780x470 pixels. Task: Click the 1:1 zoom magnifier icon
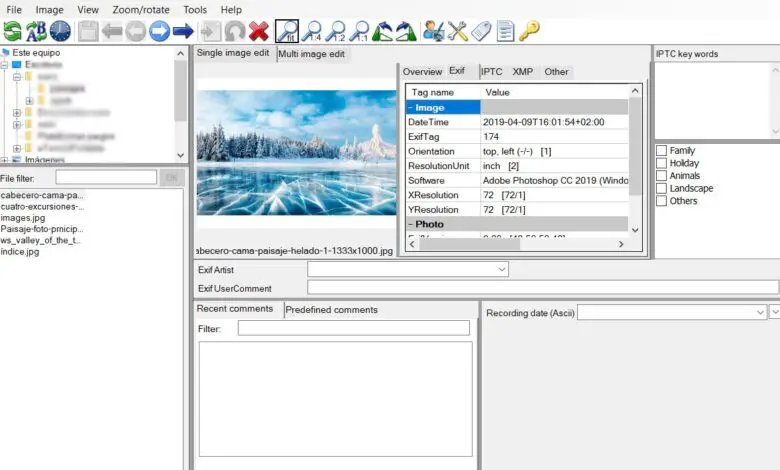(360, 31)
